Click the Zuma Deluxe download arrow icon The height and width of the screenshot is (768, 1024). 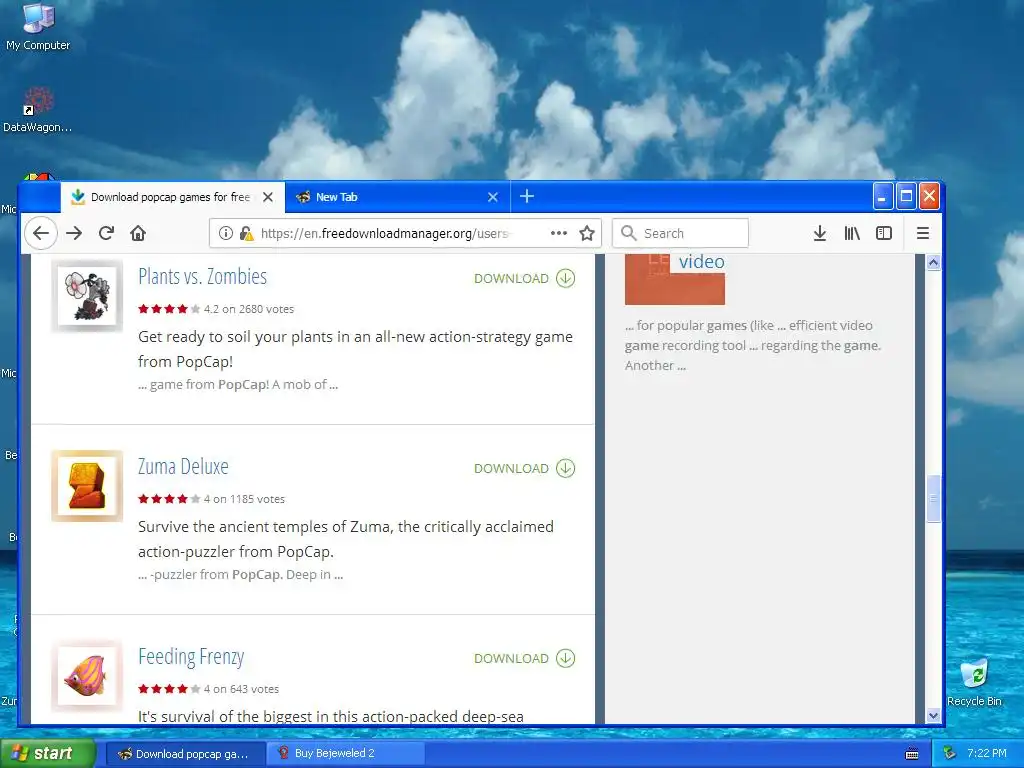point(566,468)
